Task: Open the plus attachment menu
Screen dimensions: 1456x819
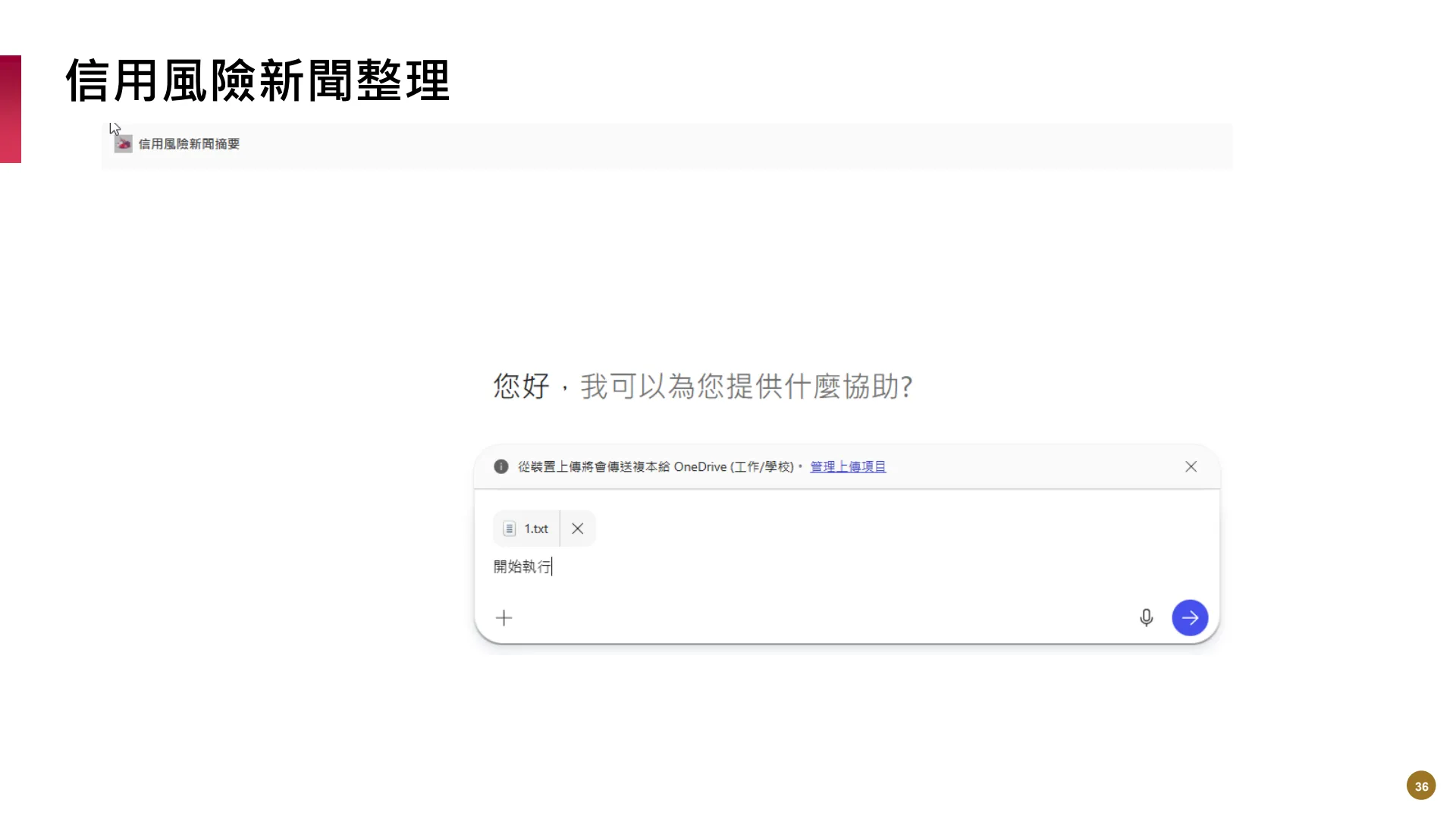Action: (x=504, y=618)
